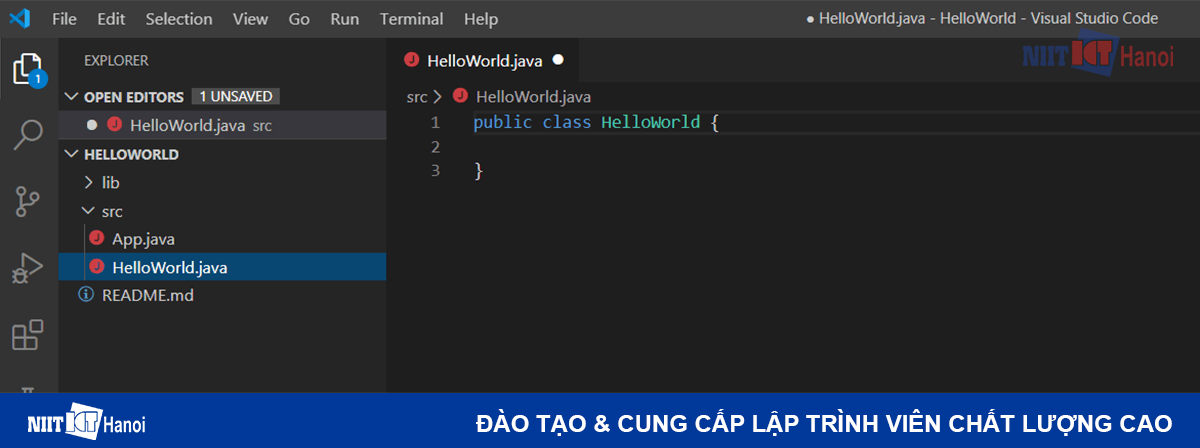Click the EXPLORER panel title

pos(116,60)
